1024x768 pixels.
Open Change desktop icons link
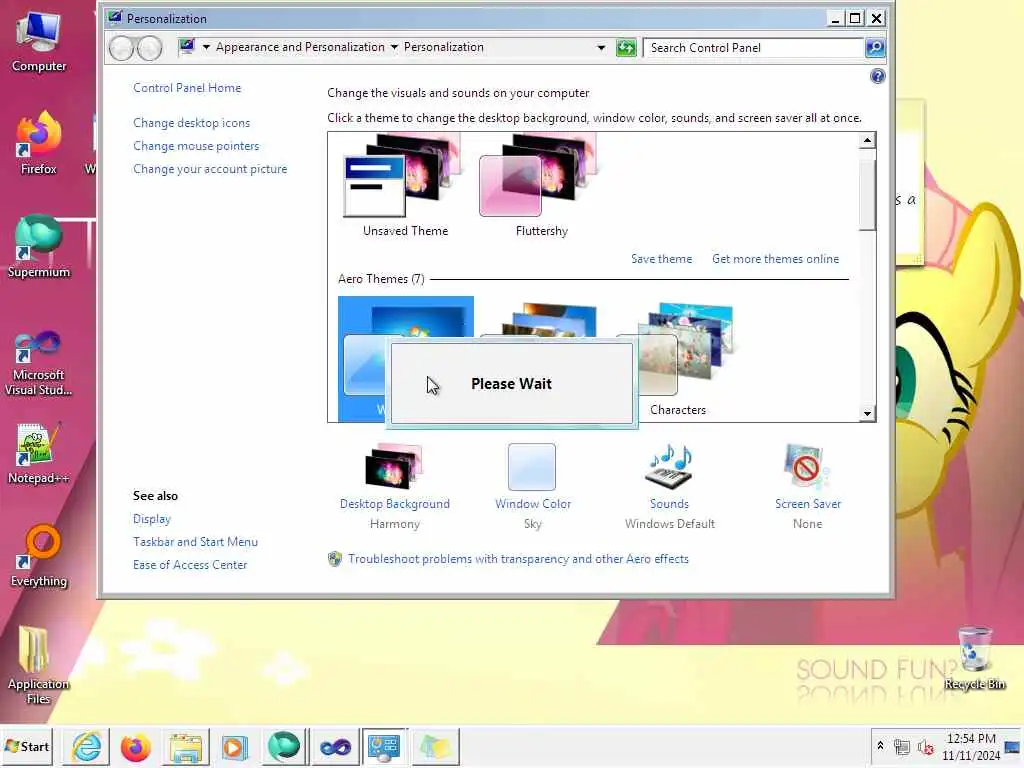(x=191, y=123)
